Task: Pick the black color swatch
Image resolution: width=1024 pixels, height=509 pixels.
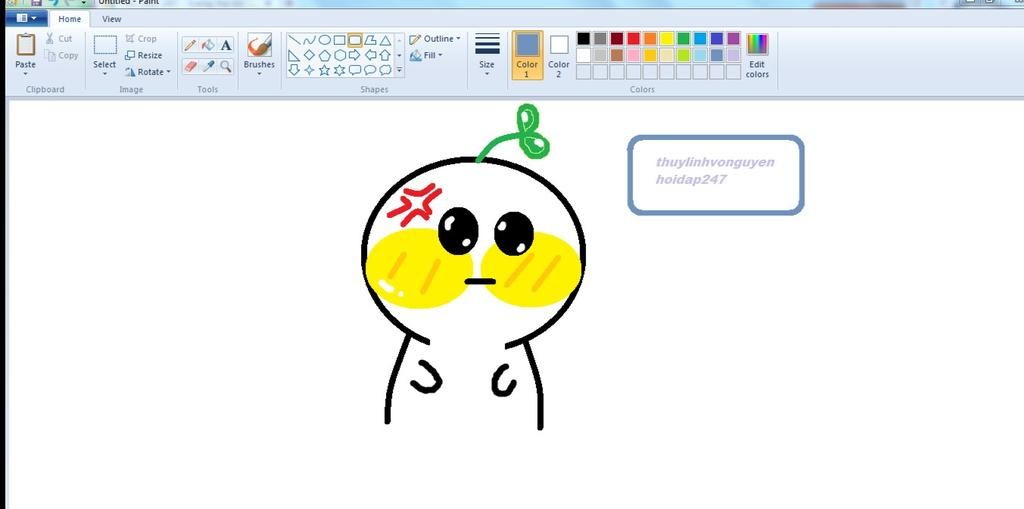Action: point(583,39)
